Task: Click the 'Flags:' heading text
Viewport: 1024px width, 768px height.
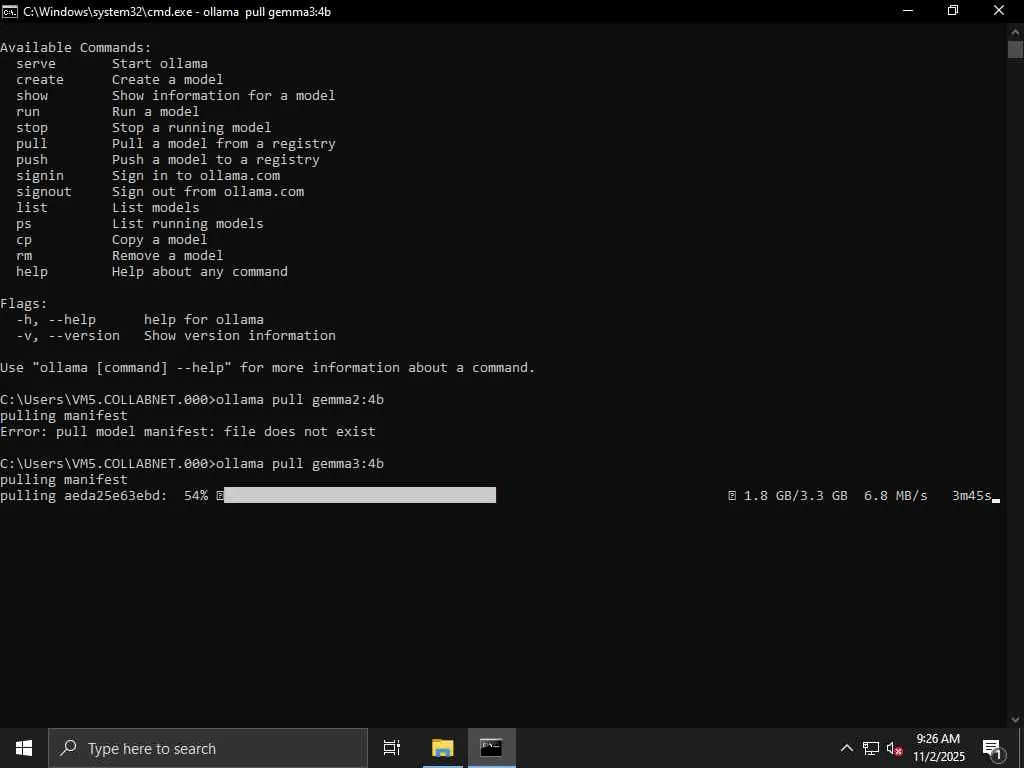Action: click(24, 304)
